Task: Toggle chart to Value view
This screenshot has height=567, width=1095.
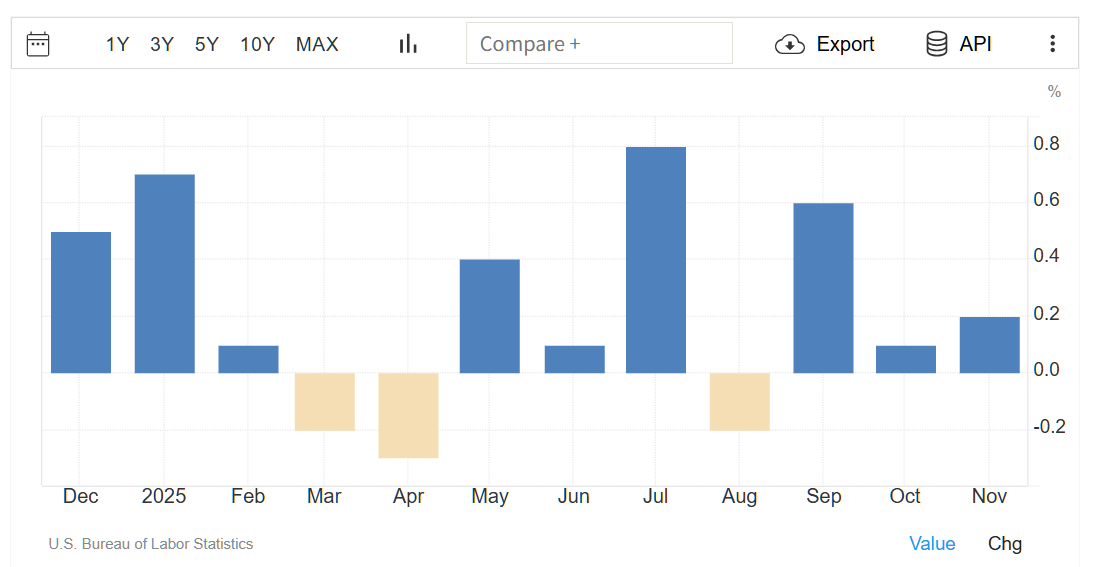Action: point(932,543)
